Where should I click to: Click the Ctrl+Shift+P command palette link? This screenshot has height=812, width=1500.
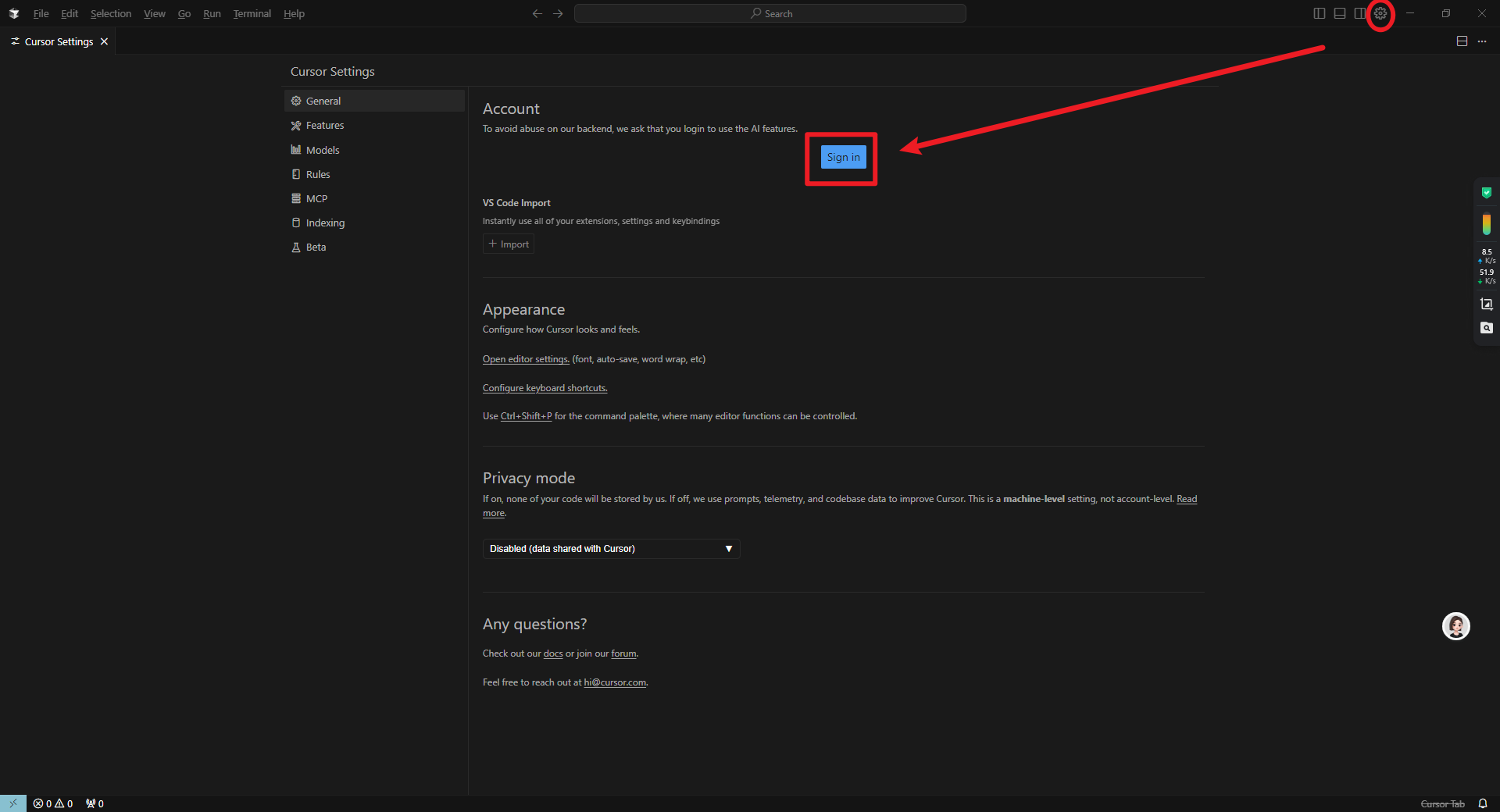coord(526,416)
